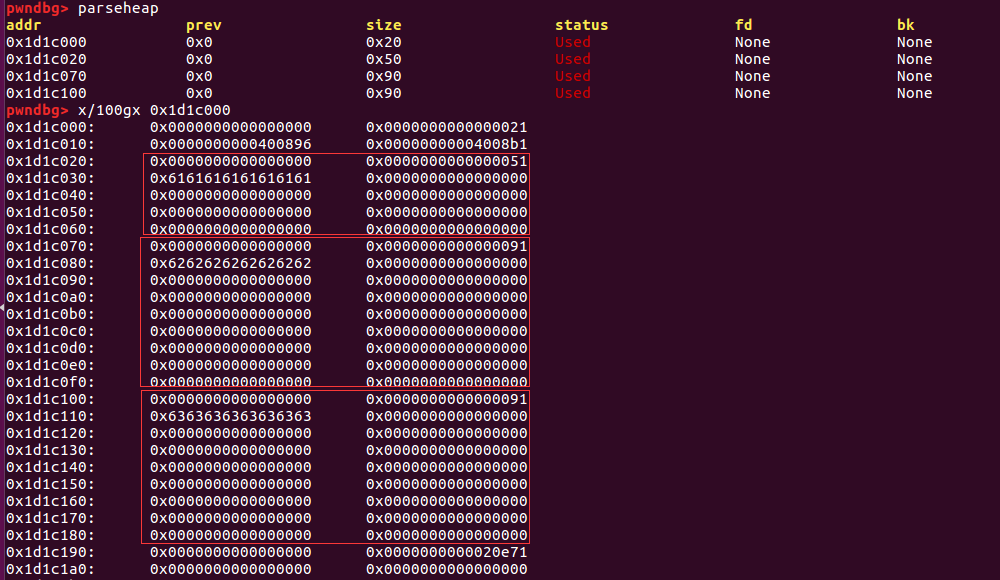Image resolution: width=1000 pixels, height=580 pixels.
Task: Select the status column header
Action: [x=581, y=24]
